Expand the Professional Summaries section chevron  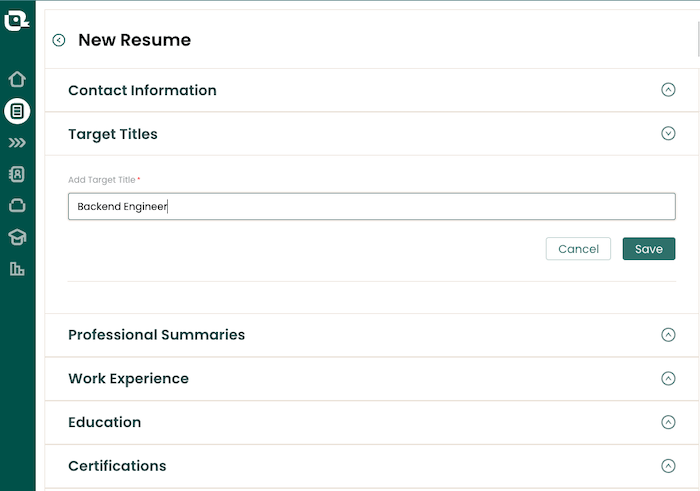pyautogui.click(x=668, y=335)
